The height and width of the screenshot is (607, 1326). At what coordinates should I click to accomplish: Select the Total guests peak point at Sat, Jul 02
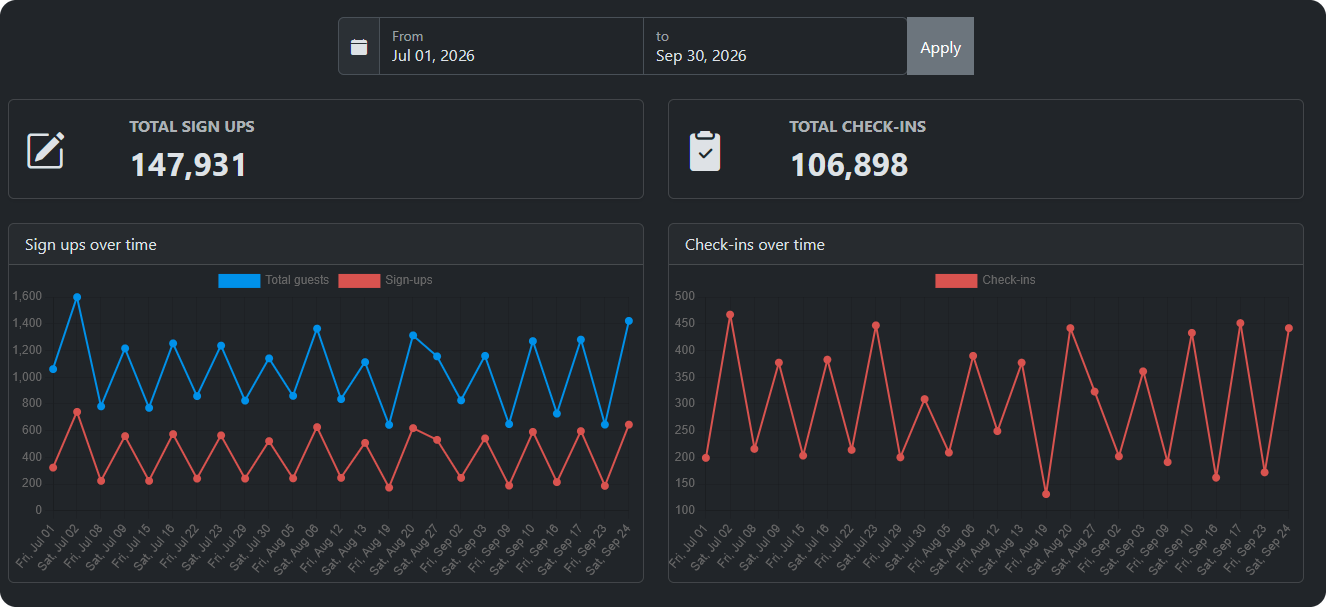[77, 297]
